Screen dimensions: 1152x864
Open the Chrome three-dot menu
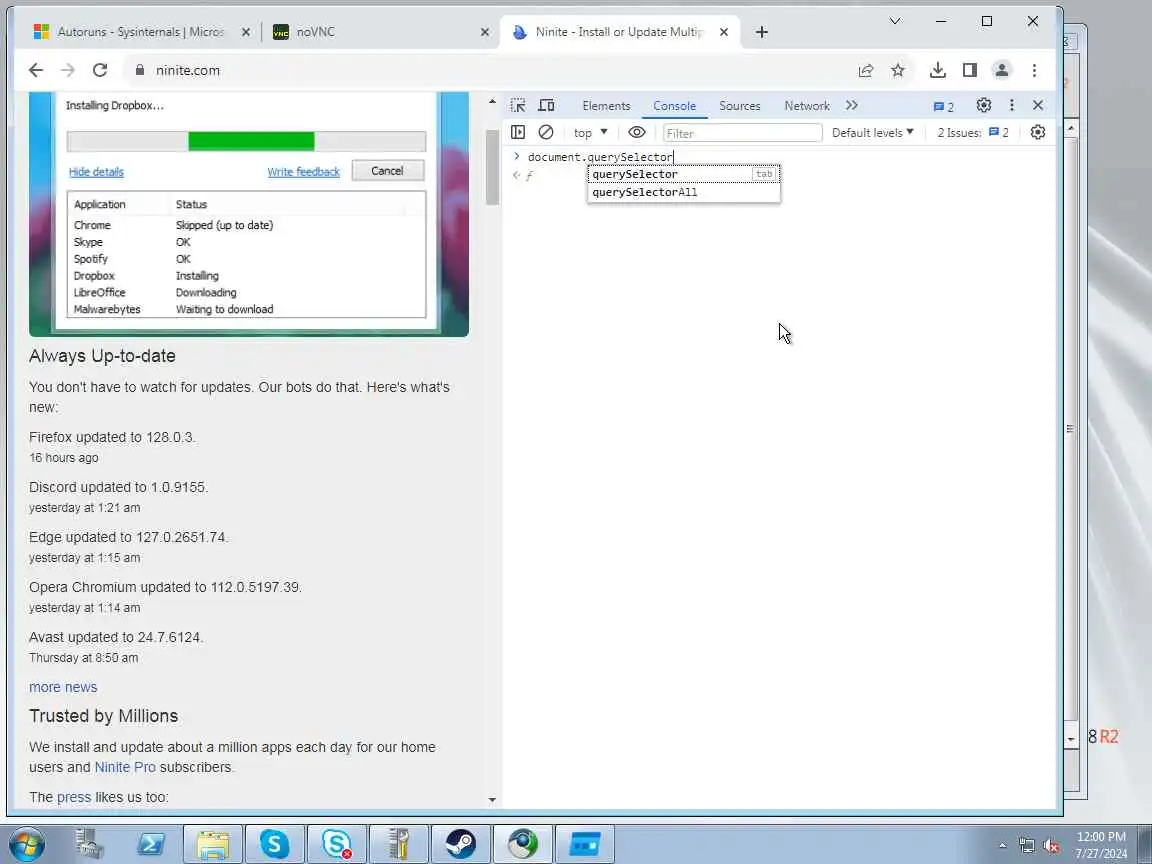(1034, 71)
